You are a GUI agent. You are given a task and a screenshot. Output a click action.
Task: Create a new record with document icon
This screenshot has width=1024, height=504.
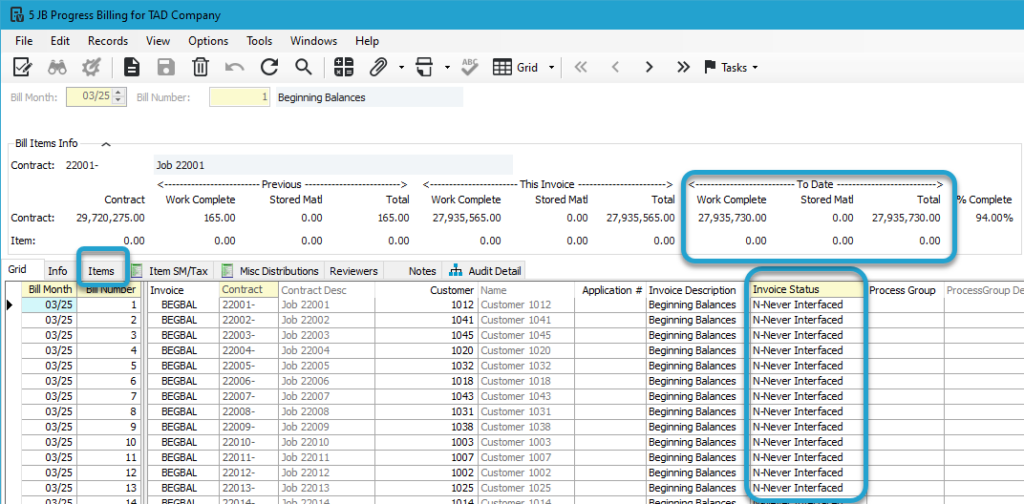coord(132,67)
